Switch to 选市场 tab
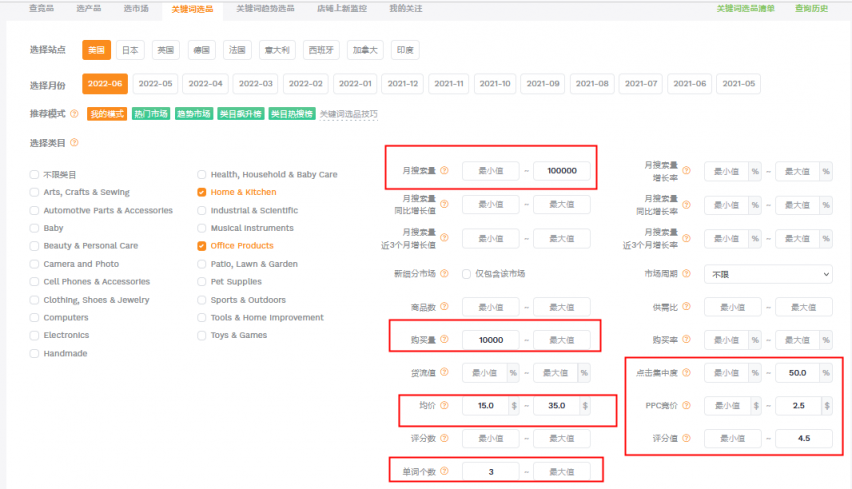 [x=136, y=8]
